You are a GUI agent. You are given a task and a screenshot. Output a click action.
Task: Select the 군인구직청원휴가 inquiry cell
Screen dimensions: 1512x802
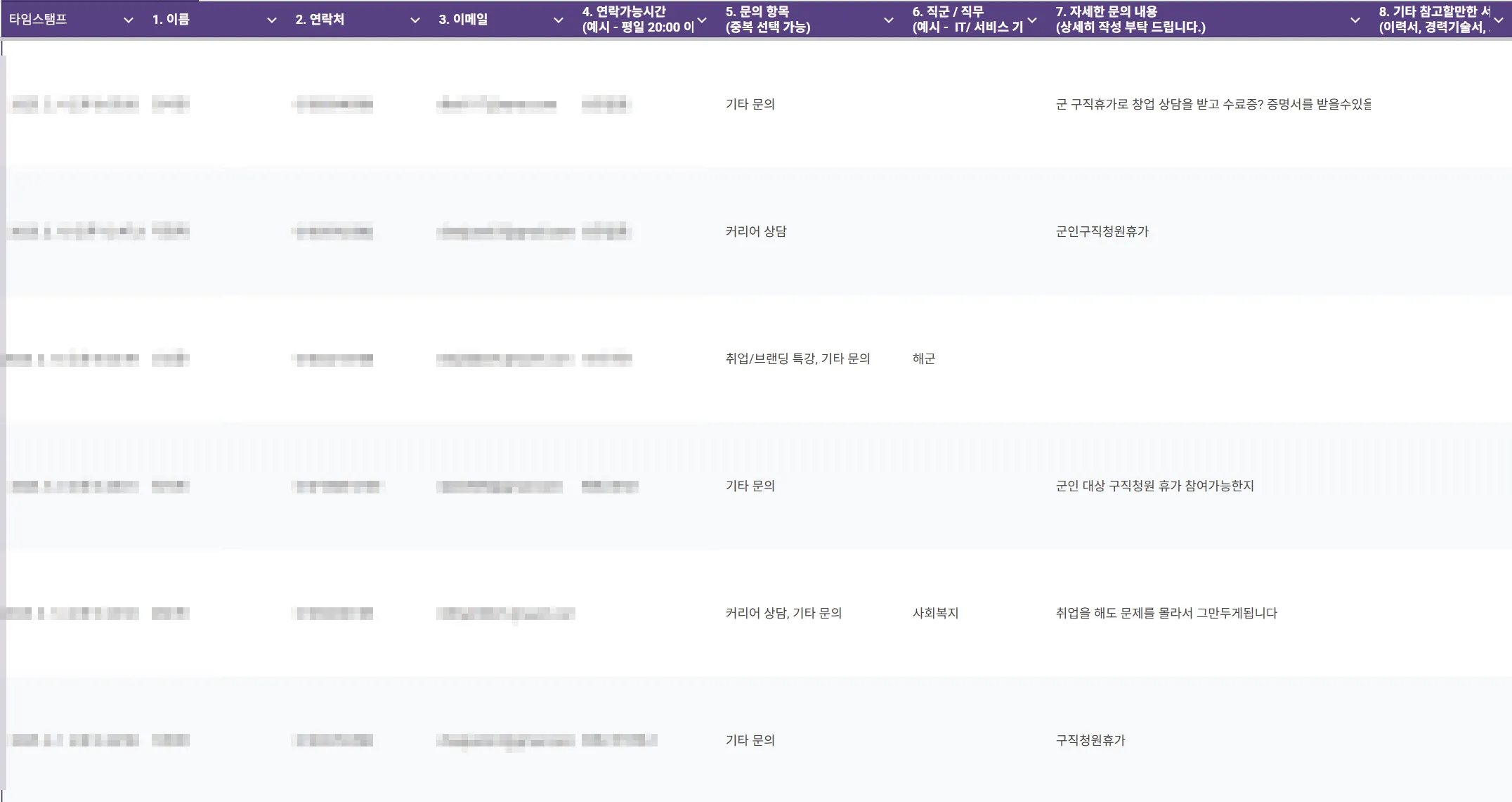point(1102,232)
